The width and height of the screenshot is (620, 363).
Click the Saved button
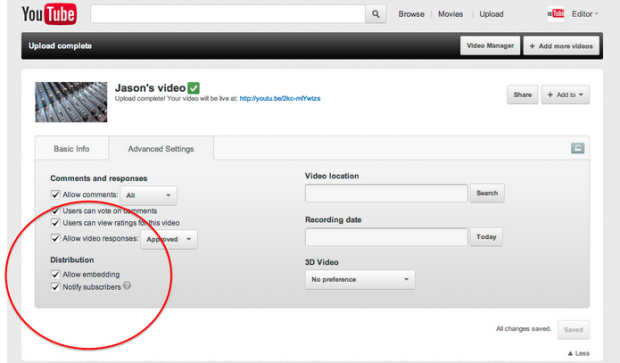[x=573, y=329]
